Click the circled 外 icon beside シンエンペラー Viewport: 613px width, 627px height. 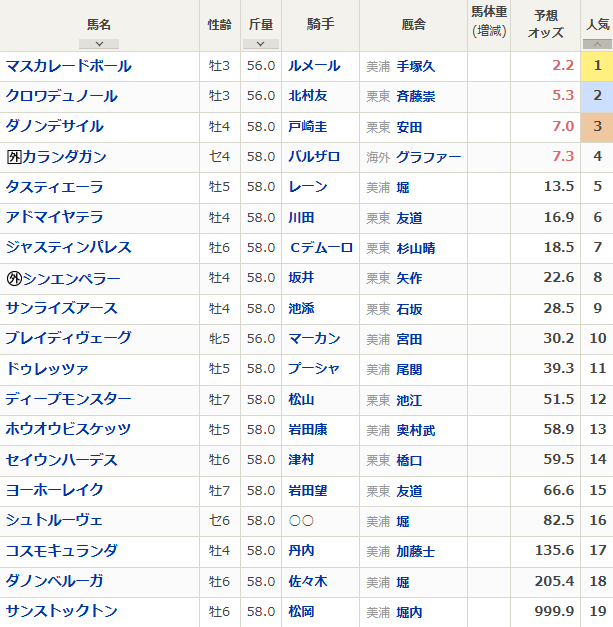pyautogui.click(x=14, y=278)
